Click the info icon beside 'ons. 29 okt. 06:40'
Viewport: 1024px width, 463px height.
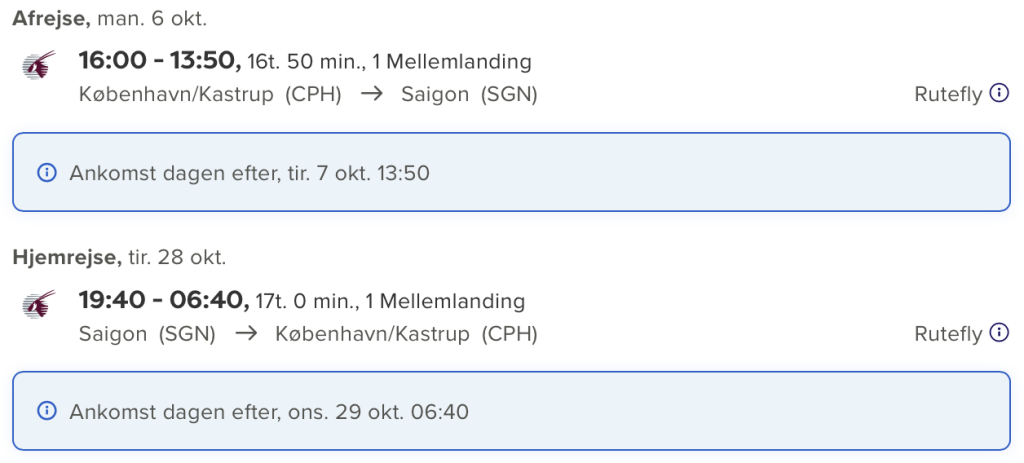click(46, 412)
